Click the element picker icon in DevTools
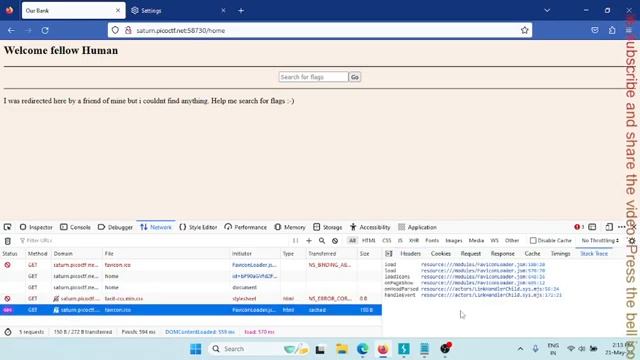Viewport: 640px width, 360px height. (7, 227)
